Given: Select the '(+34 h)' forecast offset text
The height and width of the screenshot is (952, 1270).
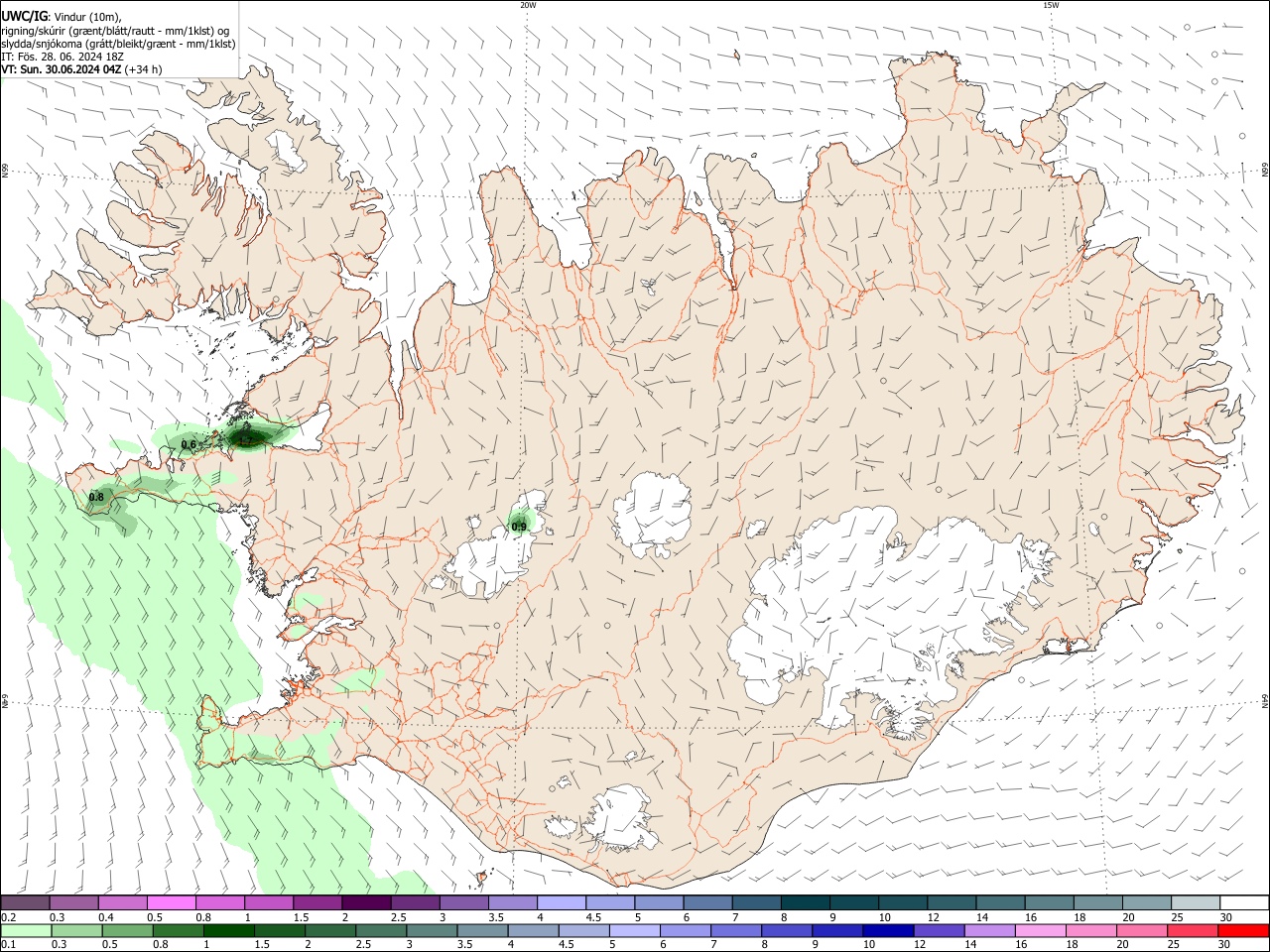Looking at the screenshot, I should coord(145,69).
